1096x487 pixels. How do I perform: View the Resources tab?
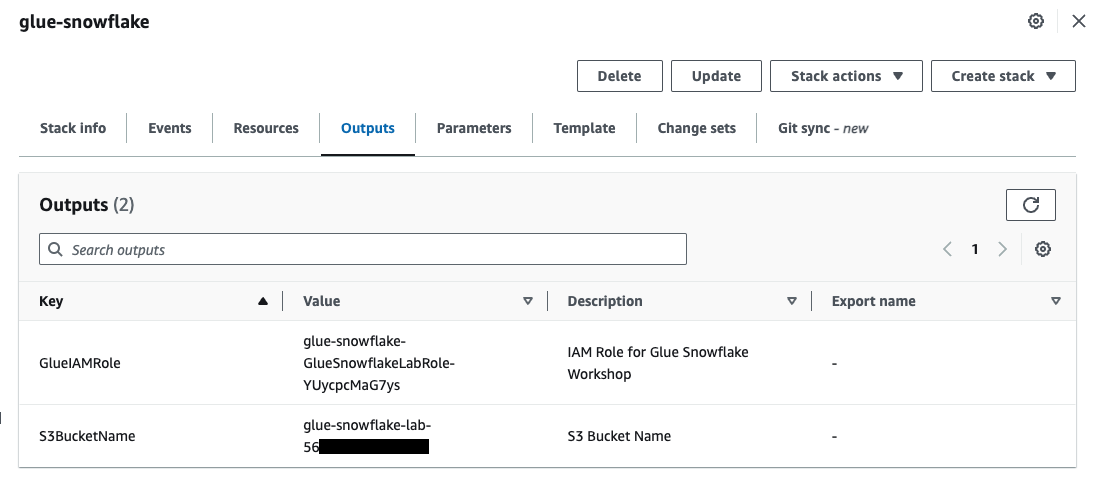(x=266, y=128)
